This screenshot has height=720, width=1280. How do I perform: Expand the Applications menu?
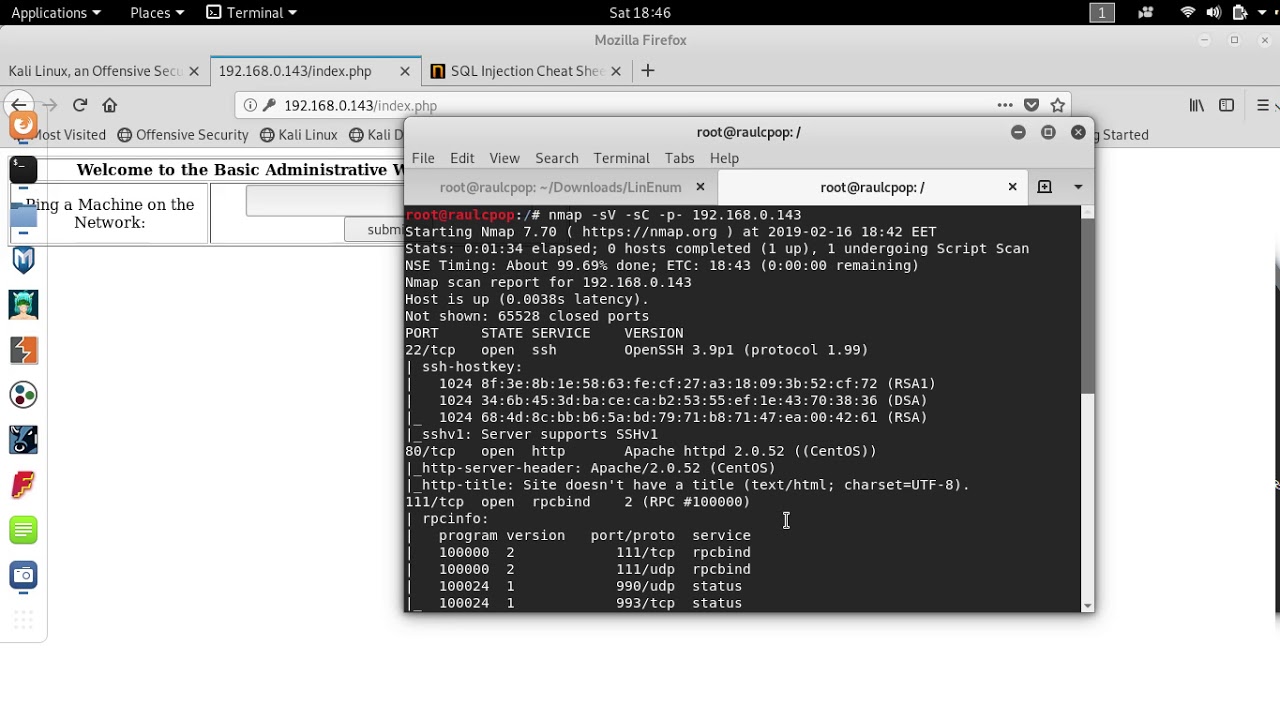[55, 13]
